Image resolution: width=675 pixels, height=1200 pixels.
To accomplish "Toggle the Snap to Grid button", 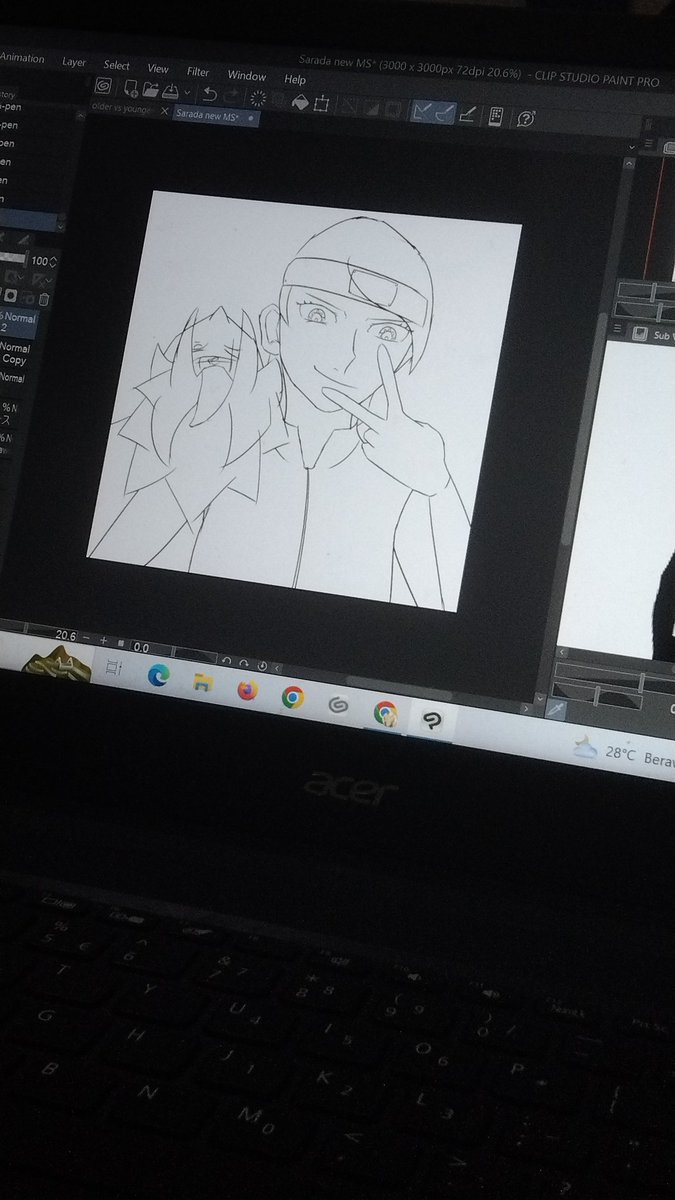I will (x=468, y=114).
